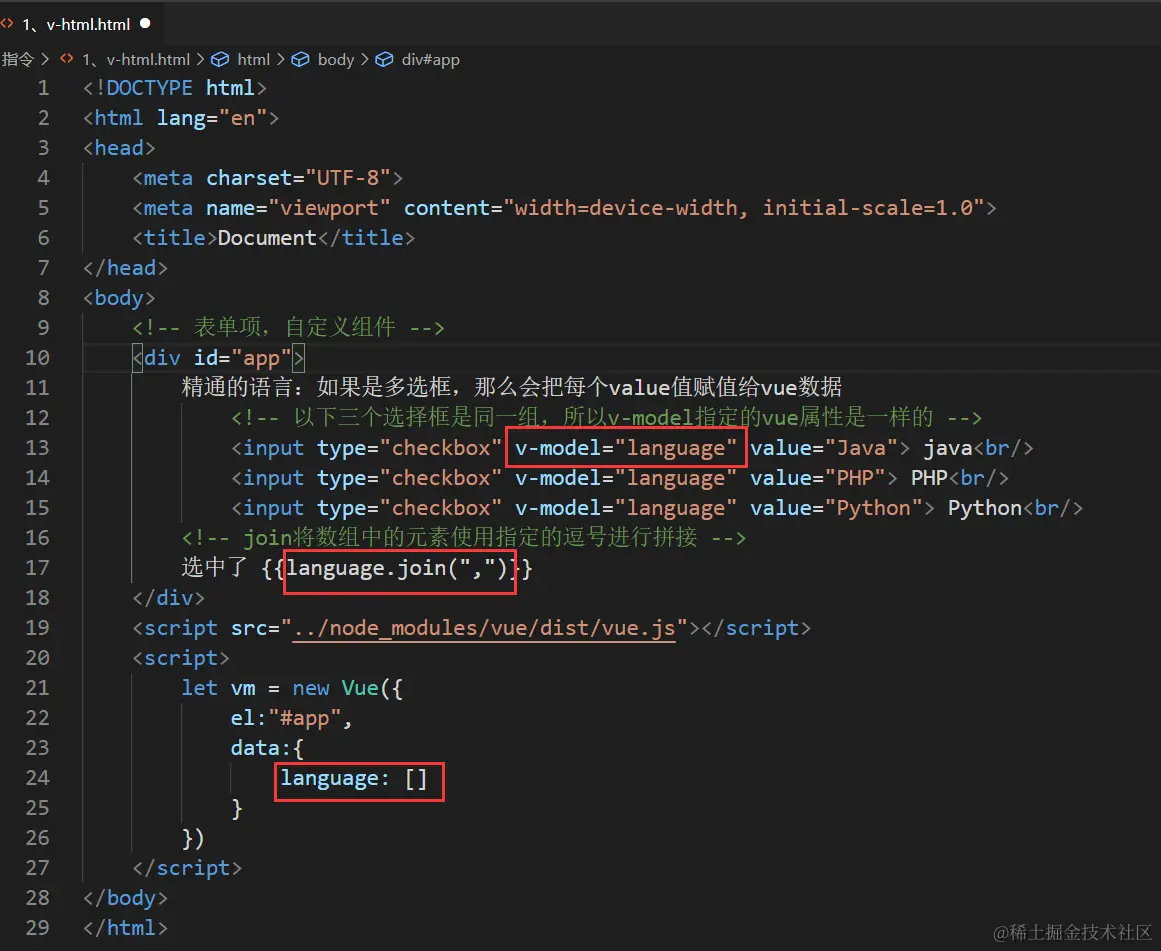Click the Document title text
1161x951 pixels.
(x=267, y=238)
